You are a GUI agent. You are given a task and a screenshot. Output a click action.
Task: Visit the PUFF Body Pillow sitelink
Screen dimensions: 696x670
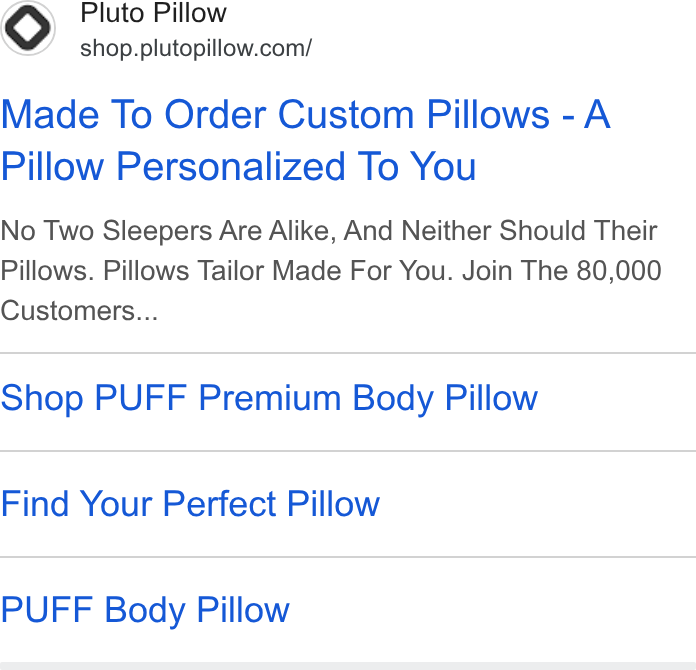click(x=145, y=611)
